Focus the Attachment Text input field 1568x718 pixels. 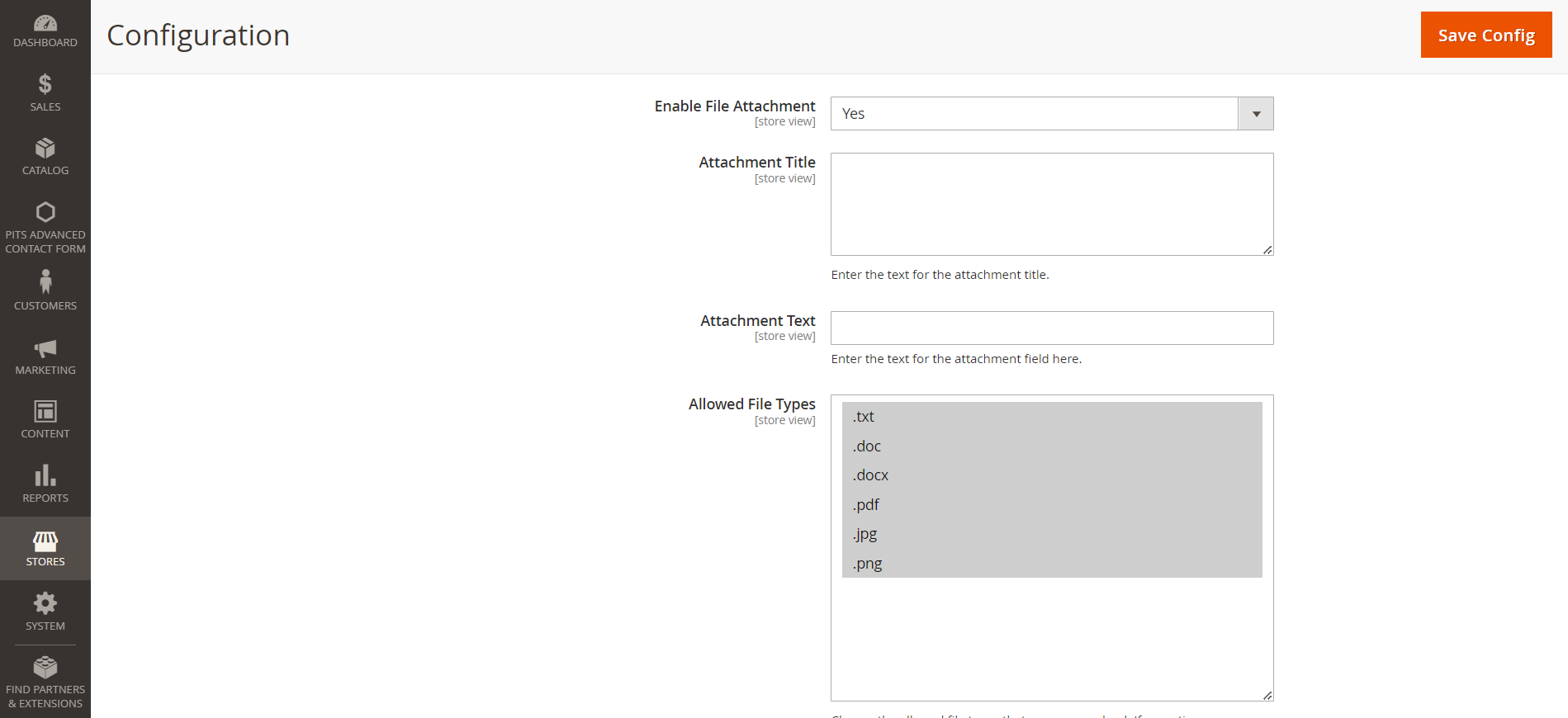coord(1051,328)
